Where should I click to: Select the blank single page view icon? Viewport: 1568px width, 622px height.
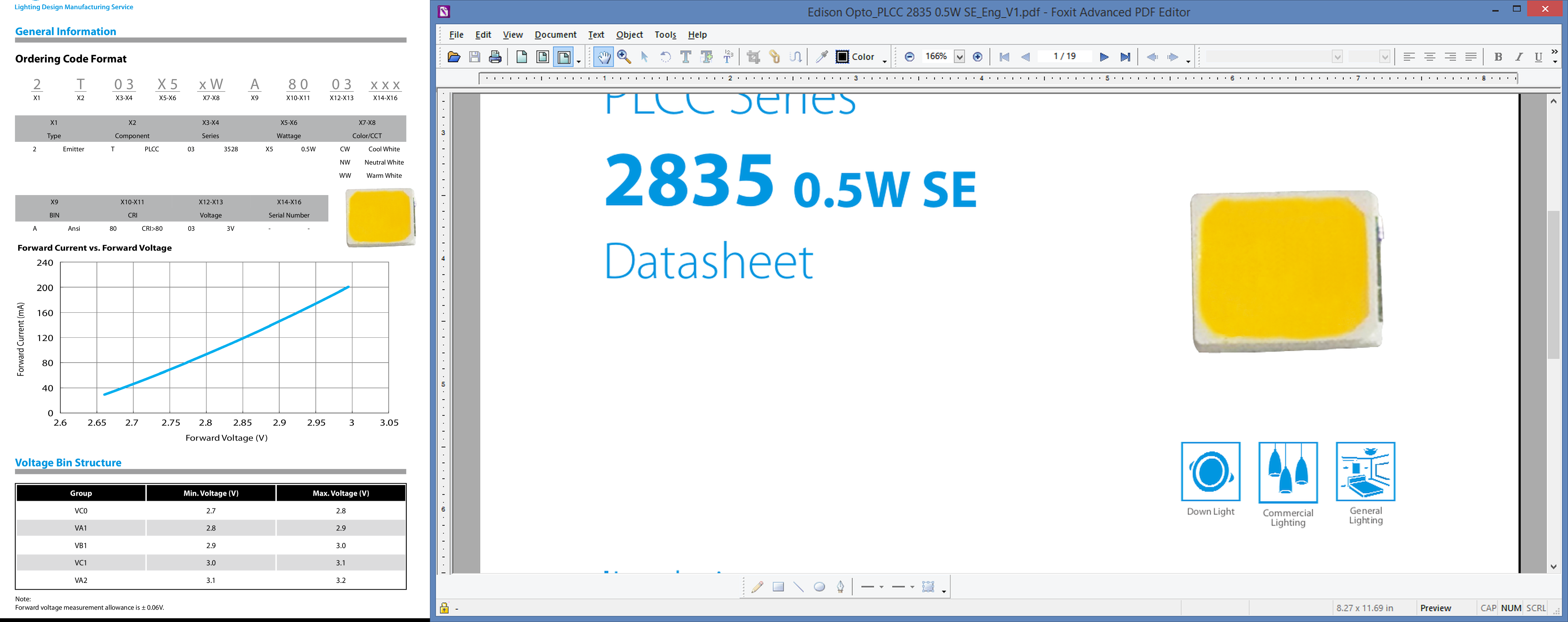[521, 57]
